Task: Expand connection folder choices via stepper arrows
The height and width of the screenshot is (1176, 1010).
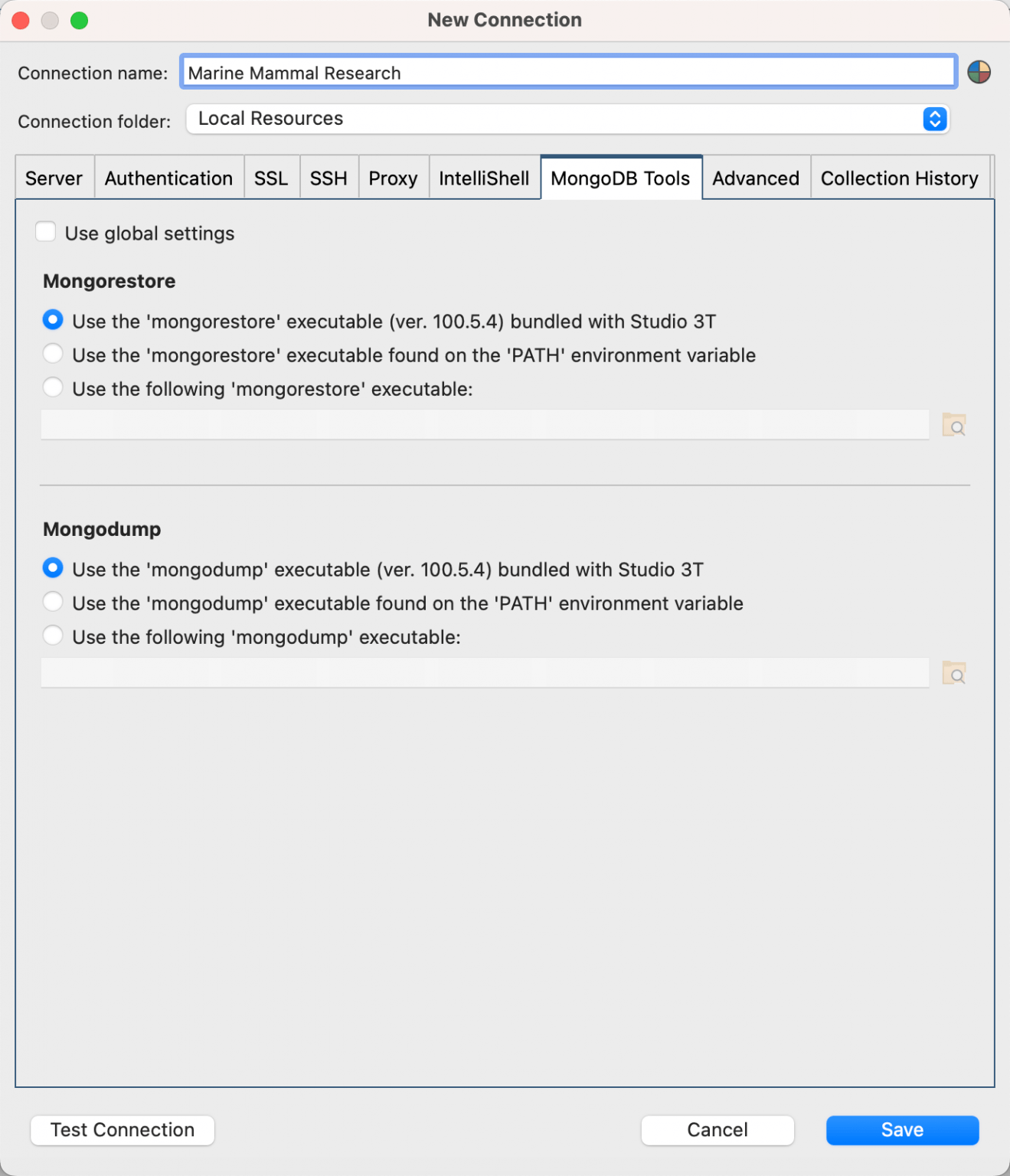Action: [933, 119]
